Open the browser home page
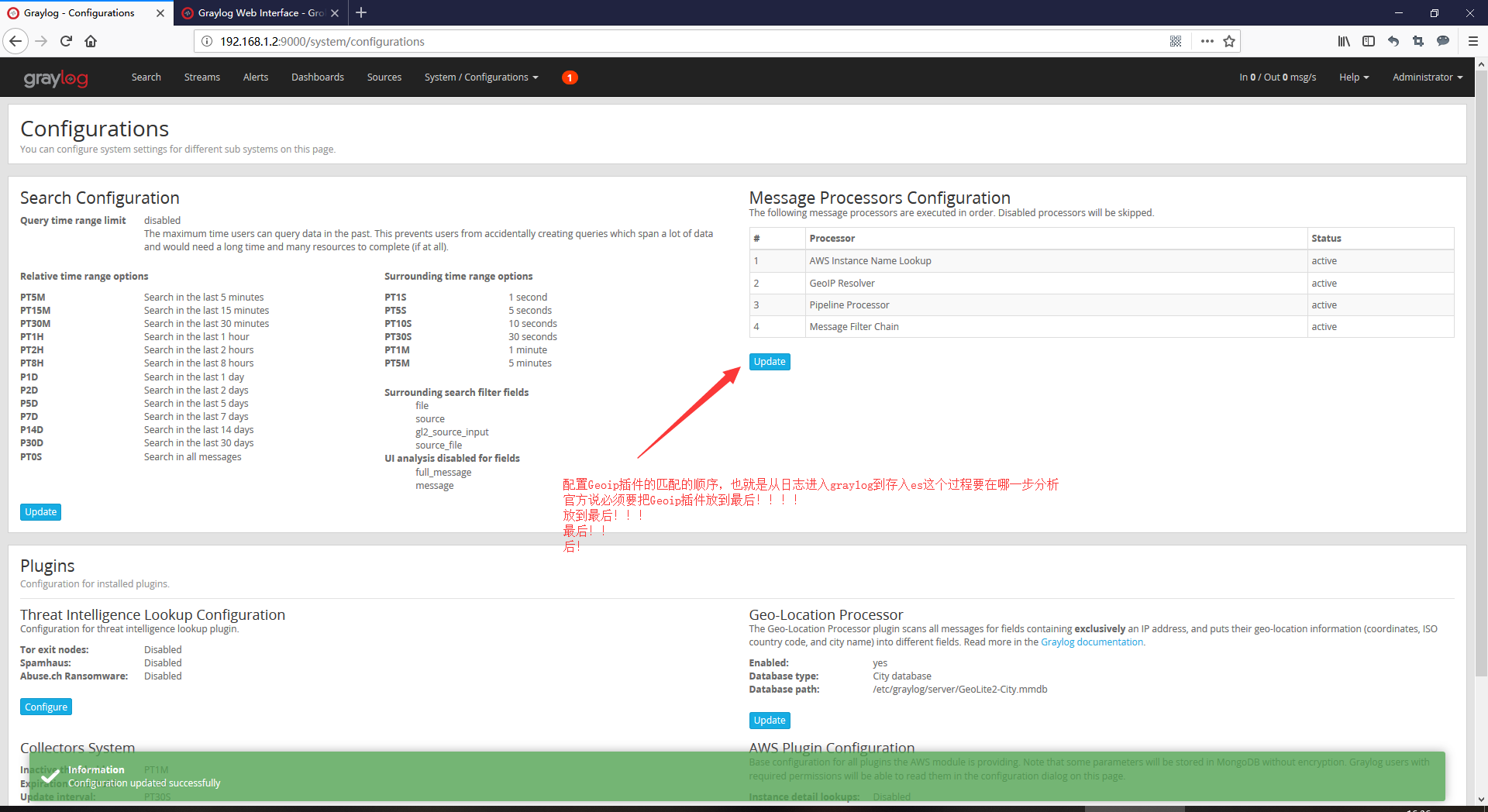This screenshot has width=1488, height=812. (91, 41)
